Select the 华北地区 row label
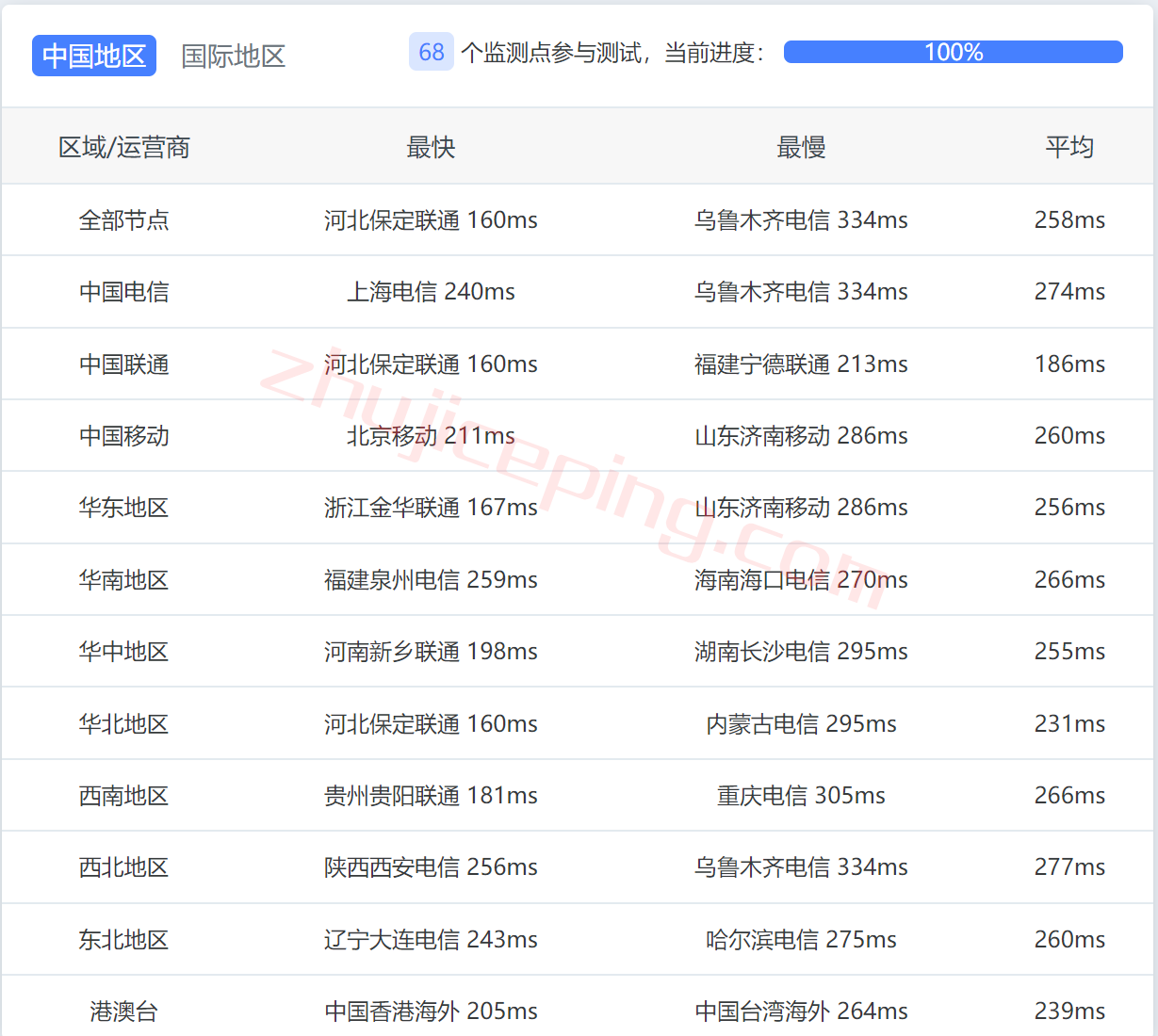Viewport: 1158px width, 1036px height. (124, 723)
